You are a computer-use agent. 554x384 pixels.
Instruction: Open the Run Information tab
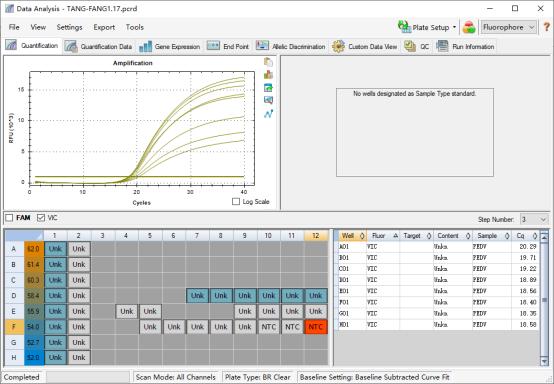[465, 47]
